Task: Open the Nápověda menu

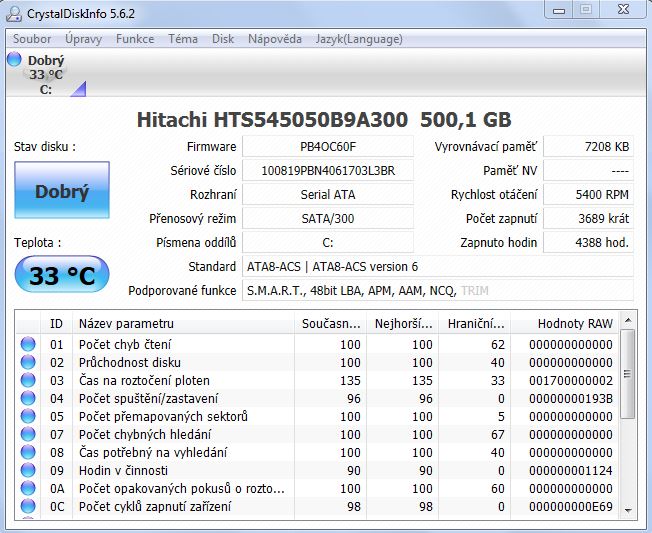Action: coord(274,39)
